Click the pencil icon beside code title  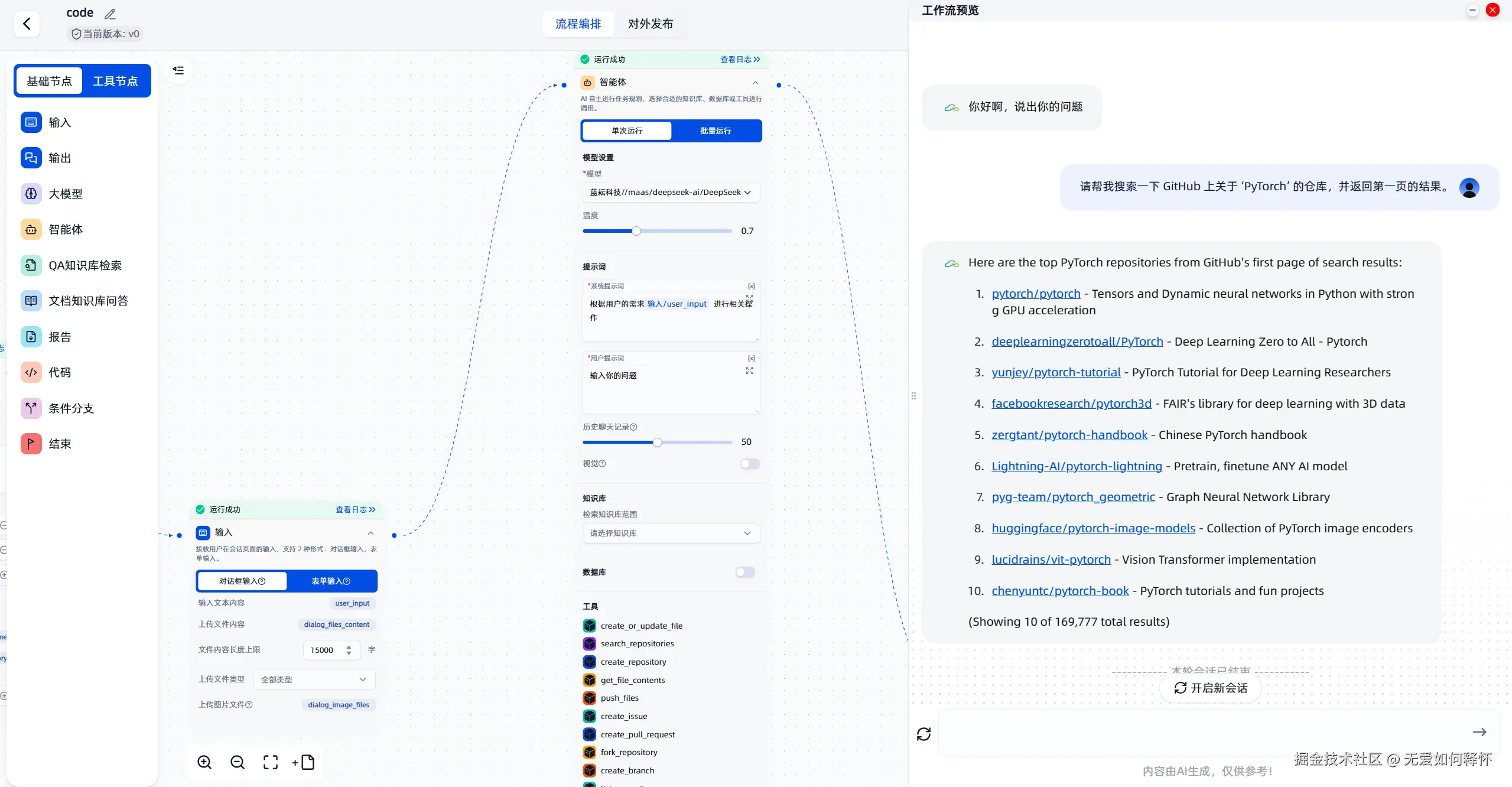click(x=110, y=14)
